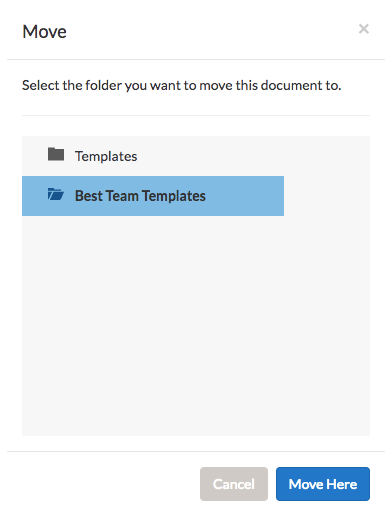Click the highlighted blue row's right edge
Screen dimensions: 388x517
click(279, 196)
